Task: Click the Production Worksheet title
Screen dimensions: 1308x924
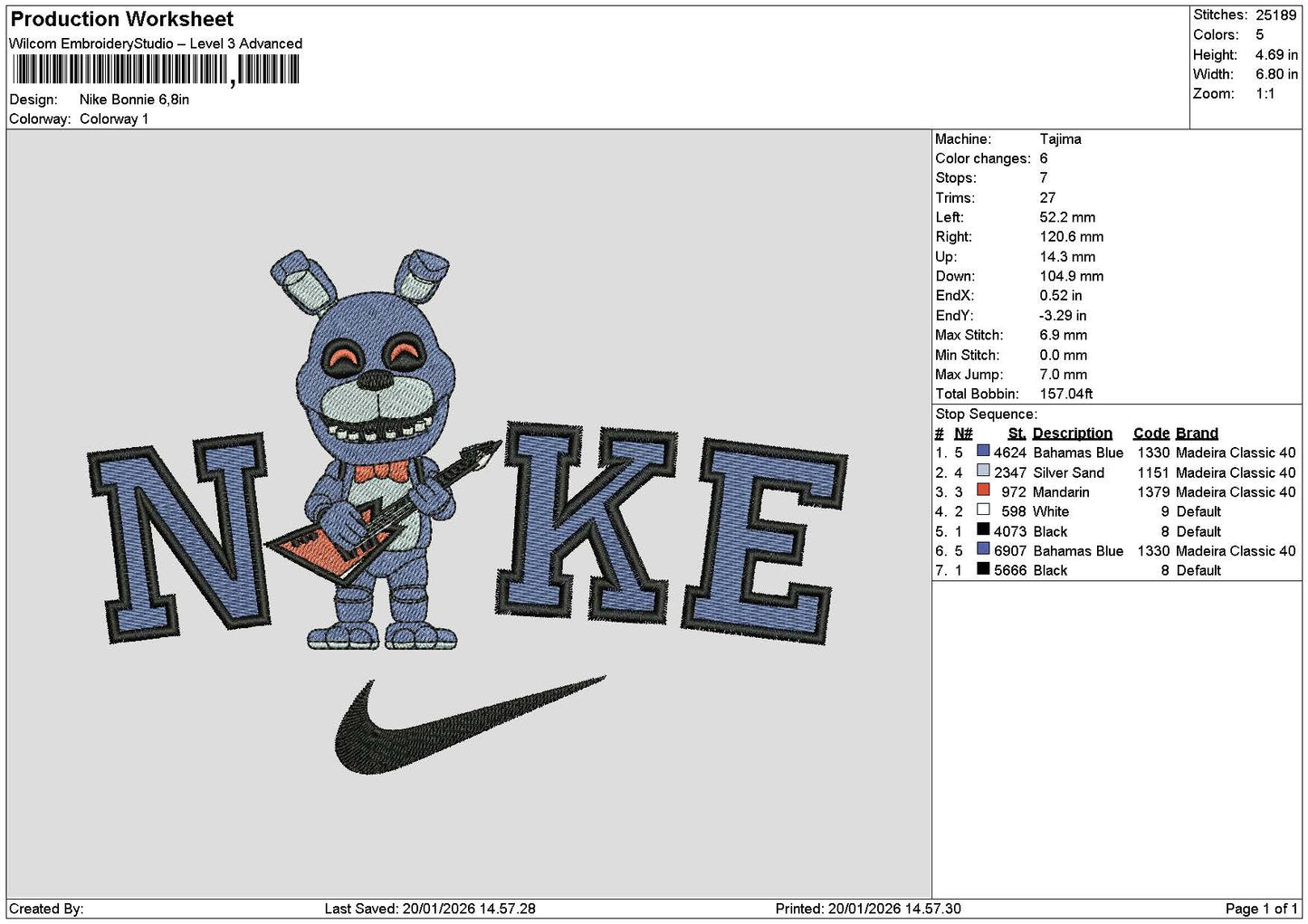Action: point(122,19)
